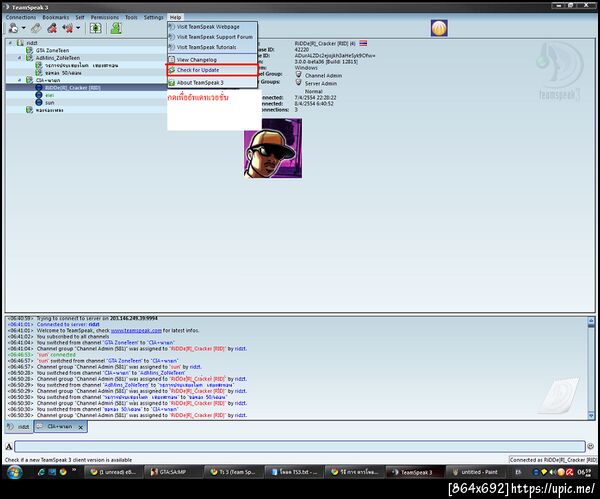Select the GTA ZoneTeen channel

(x=52, y=51)
